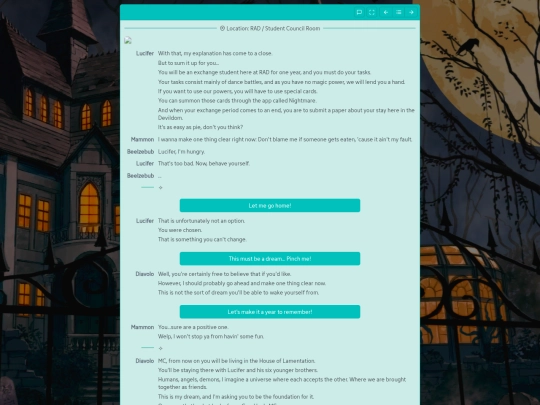Click Mammon's line "You...sure are a positive one."

(193, 327)
